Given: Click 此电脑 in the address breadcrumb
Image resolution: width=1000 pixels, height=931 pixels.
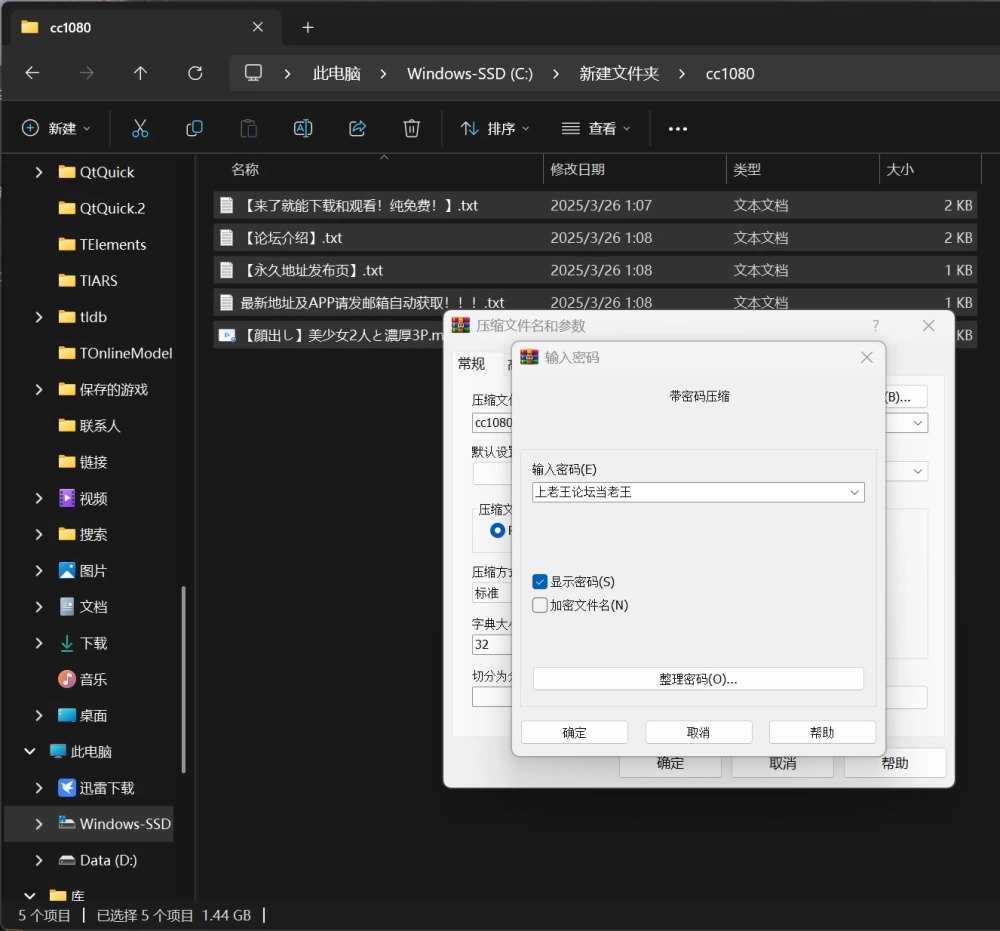Looking at the screenshot, I should pos(337,73).
